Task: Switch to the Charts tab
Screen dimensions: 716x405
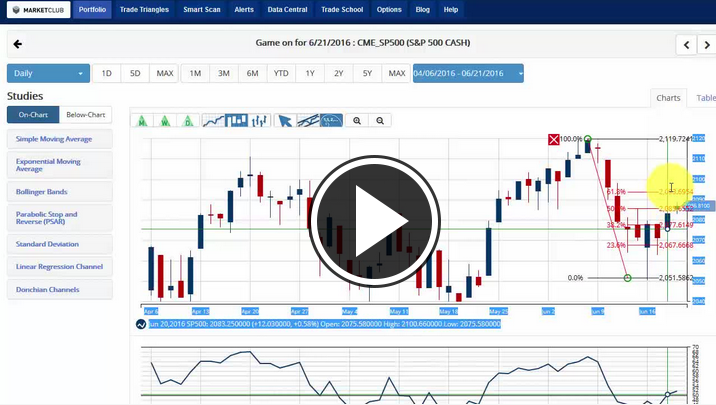Action: tap(668, 98)
